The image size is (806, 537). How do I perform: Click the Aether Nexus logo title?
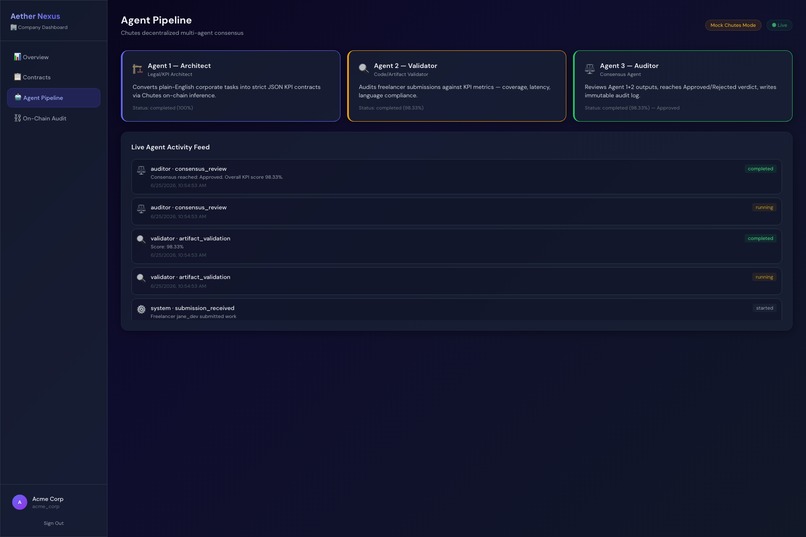tap(35, 16)
